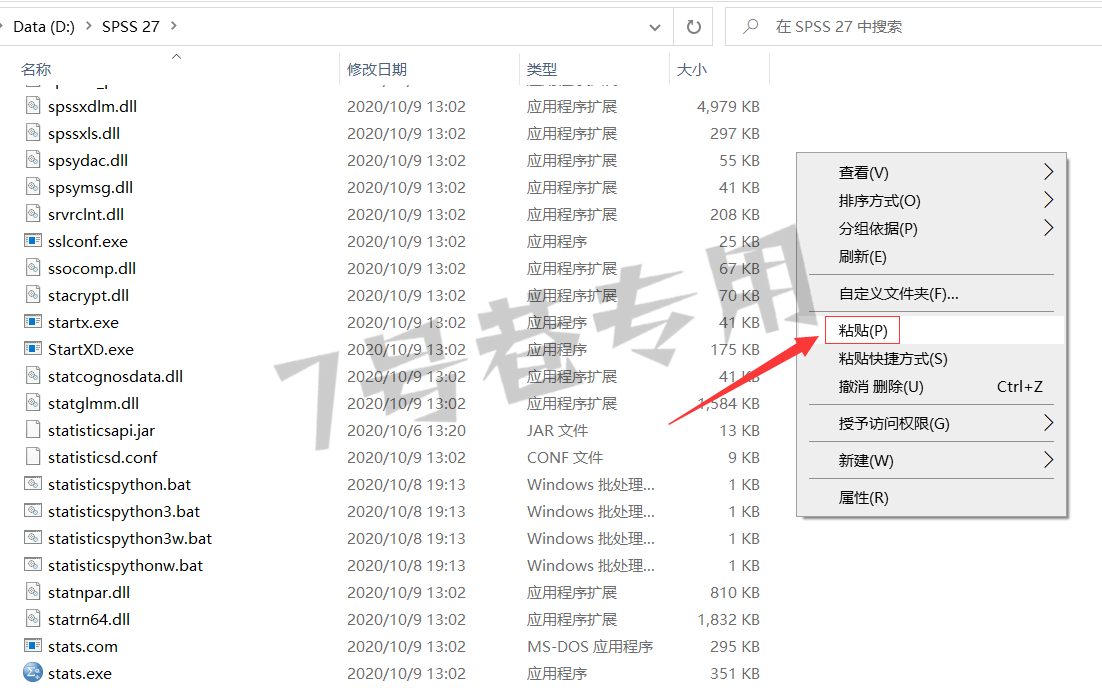
Task: Click the spsydac.dll file icon
Action: [33, 160]
